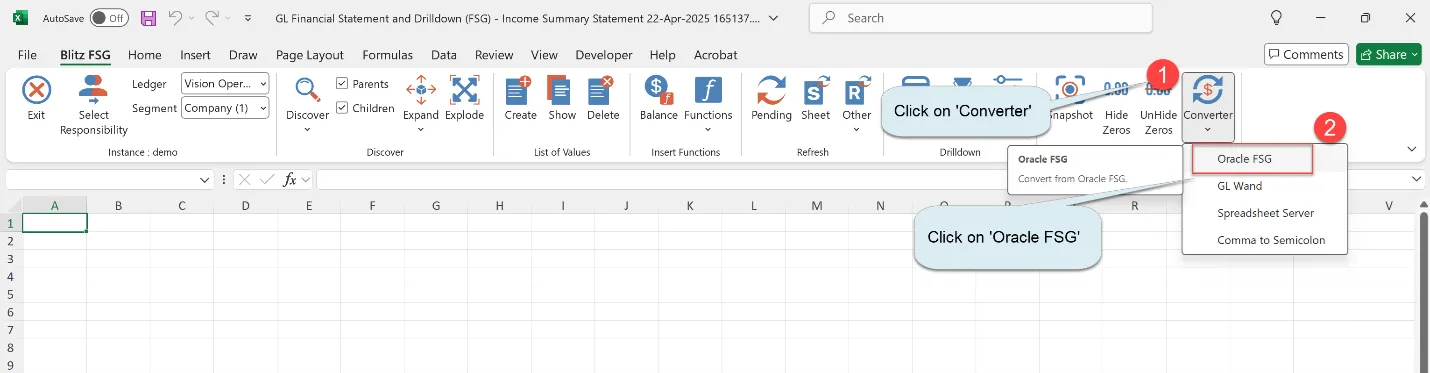Undo the last action
1430x373 pixels.
click(176, 18)
